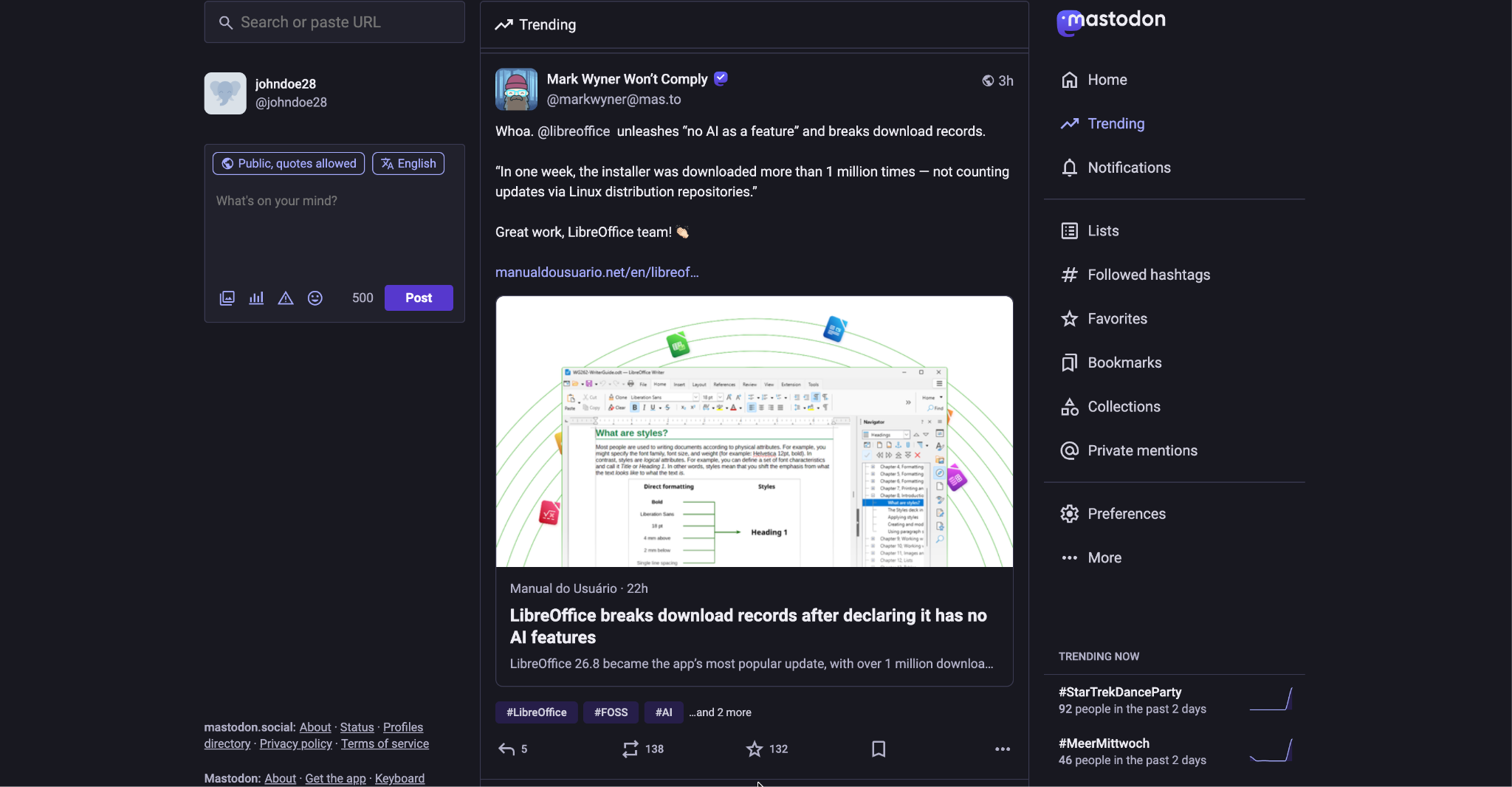Open trending hashtag #StarTrekDanceParty

point(1120,693)
